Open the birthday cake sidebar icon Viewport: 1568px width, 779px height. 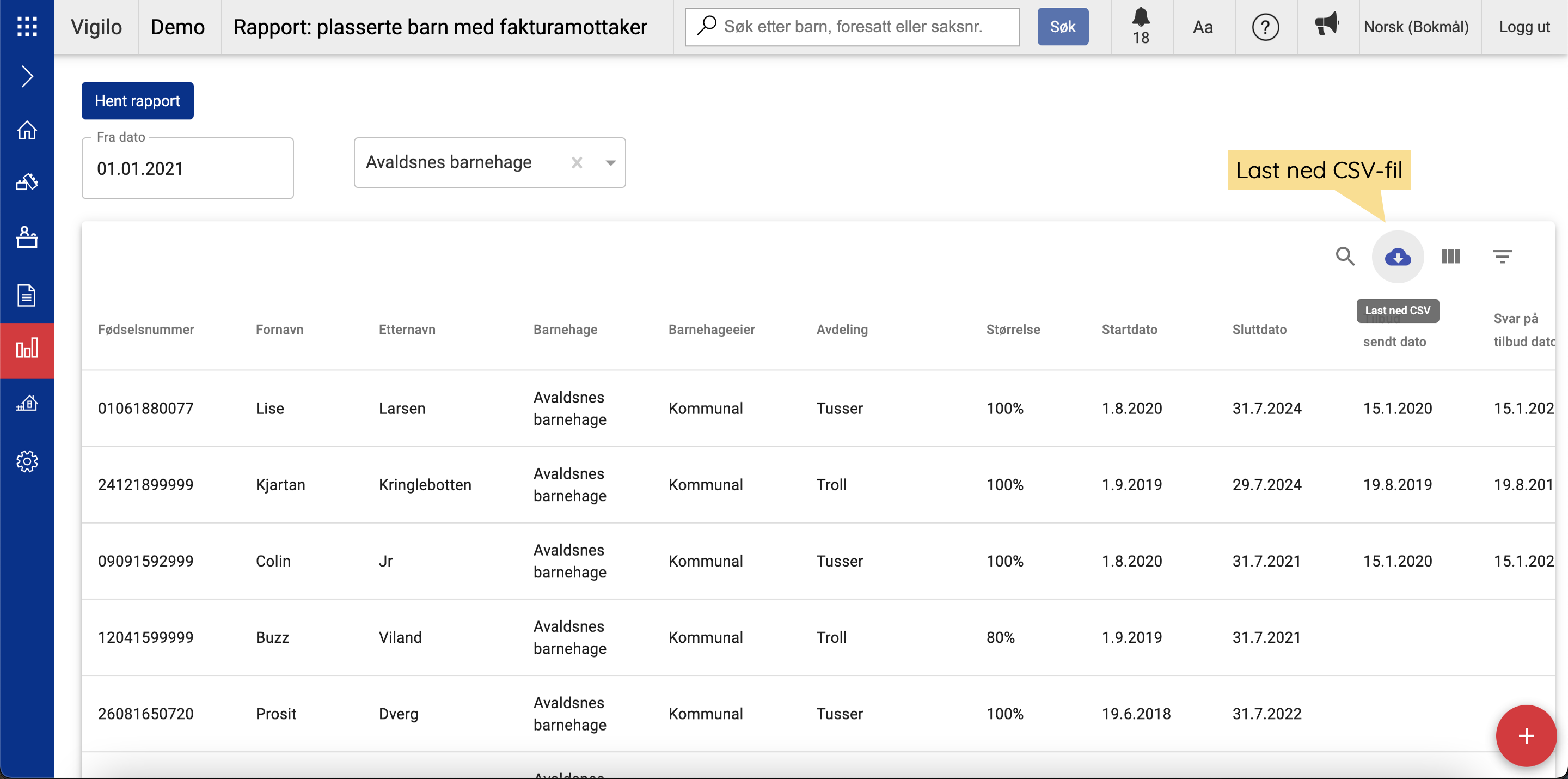(27, 237)
